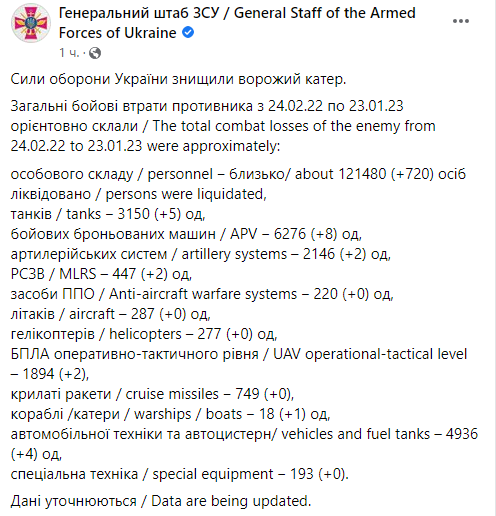Click the tanks – 3150 (+5) line
Screen dimensions: 496x516
[x=108, y=214]
